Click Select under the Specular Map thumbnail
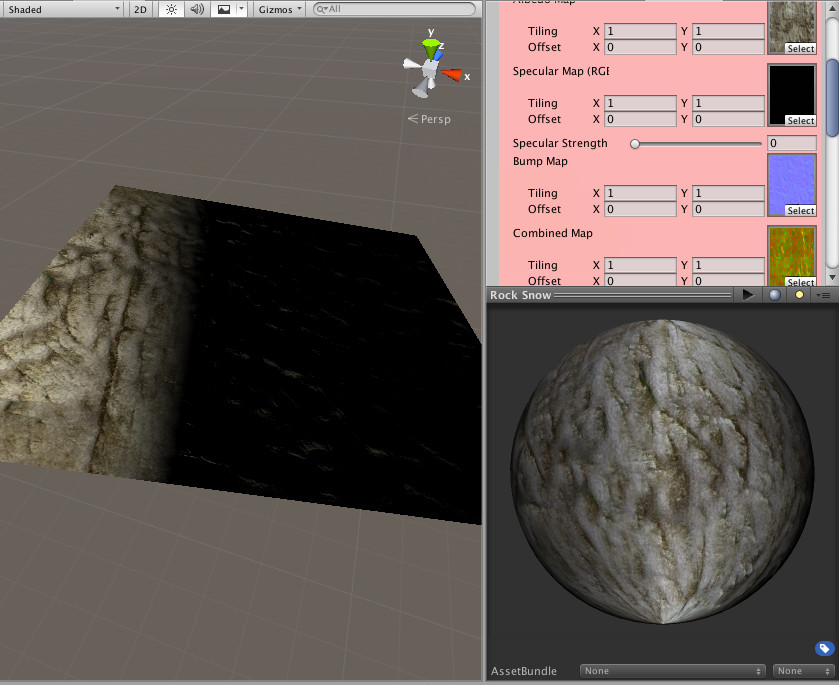Viewport: 839px width, 685px height. [x=800, y=121]
